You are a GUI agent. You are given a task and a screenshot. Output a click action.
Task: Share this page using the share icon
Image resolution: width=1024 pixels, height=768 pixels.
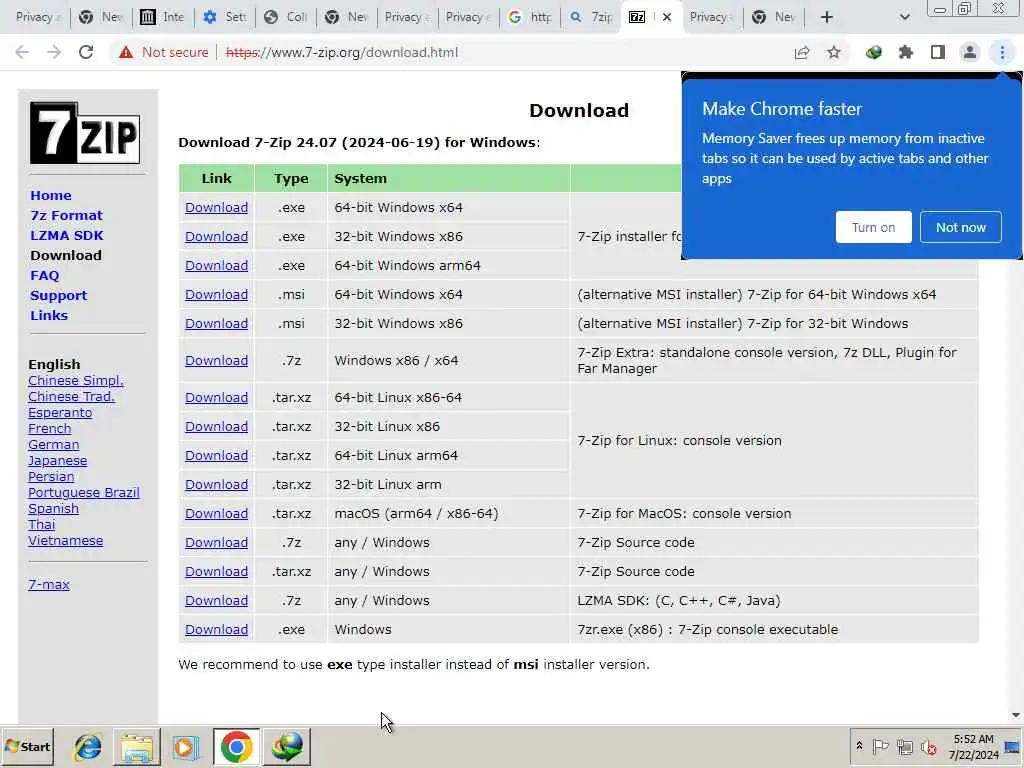[802, 52]
